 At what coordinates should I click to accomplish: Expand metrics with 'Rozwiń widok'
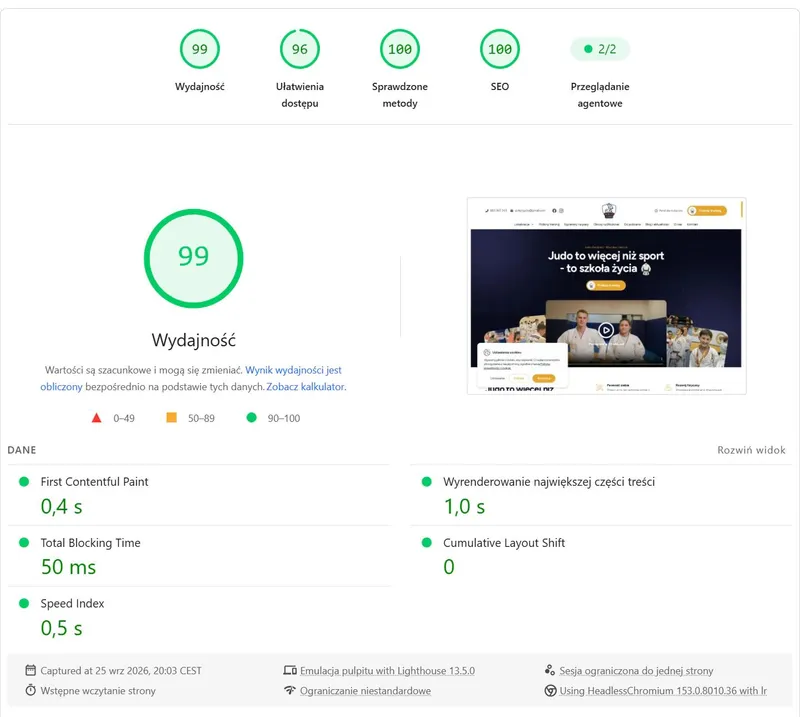click(x=751, y=450)
